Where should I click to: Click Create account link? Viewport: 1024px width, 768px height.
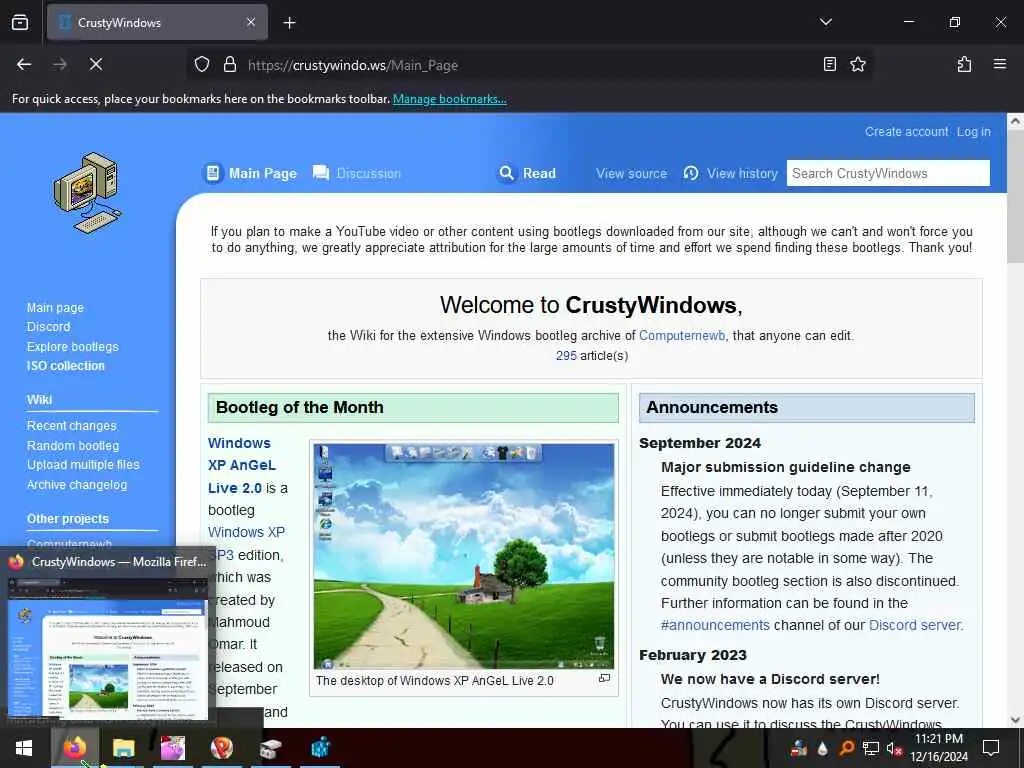tap(906, 132)
